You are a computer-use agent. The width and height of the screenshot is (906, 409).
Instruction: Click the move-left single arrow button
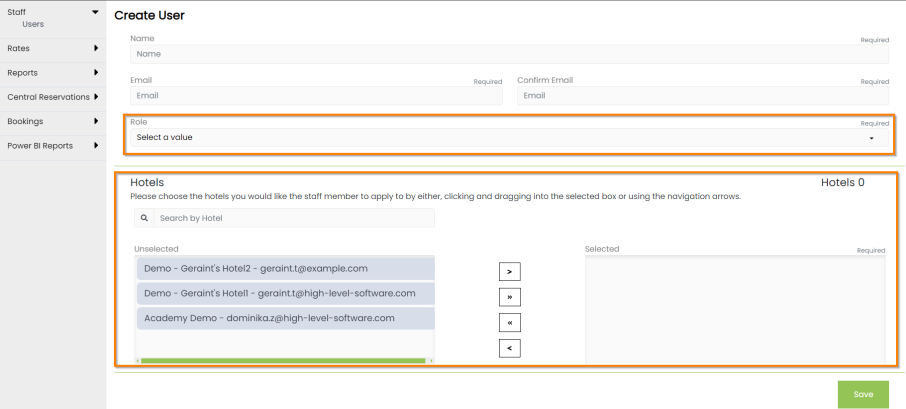coord(509,348)
